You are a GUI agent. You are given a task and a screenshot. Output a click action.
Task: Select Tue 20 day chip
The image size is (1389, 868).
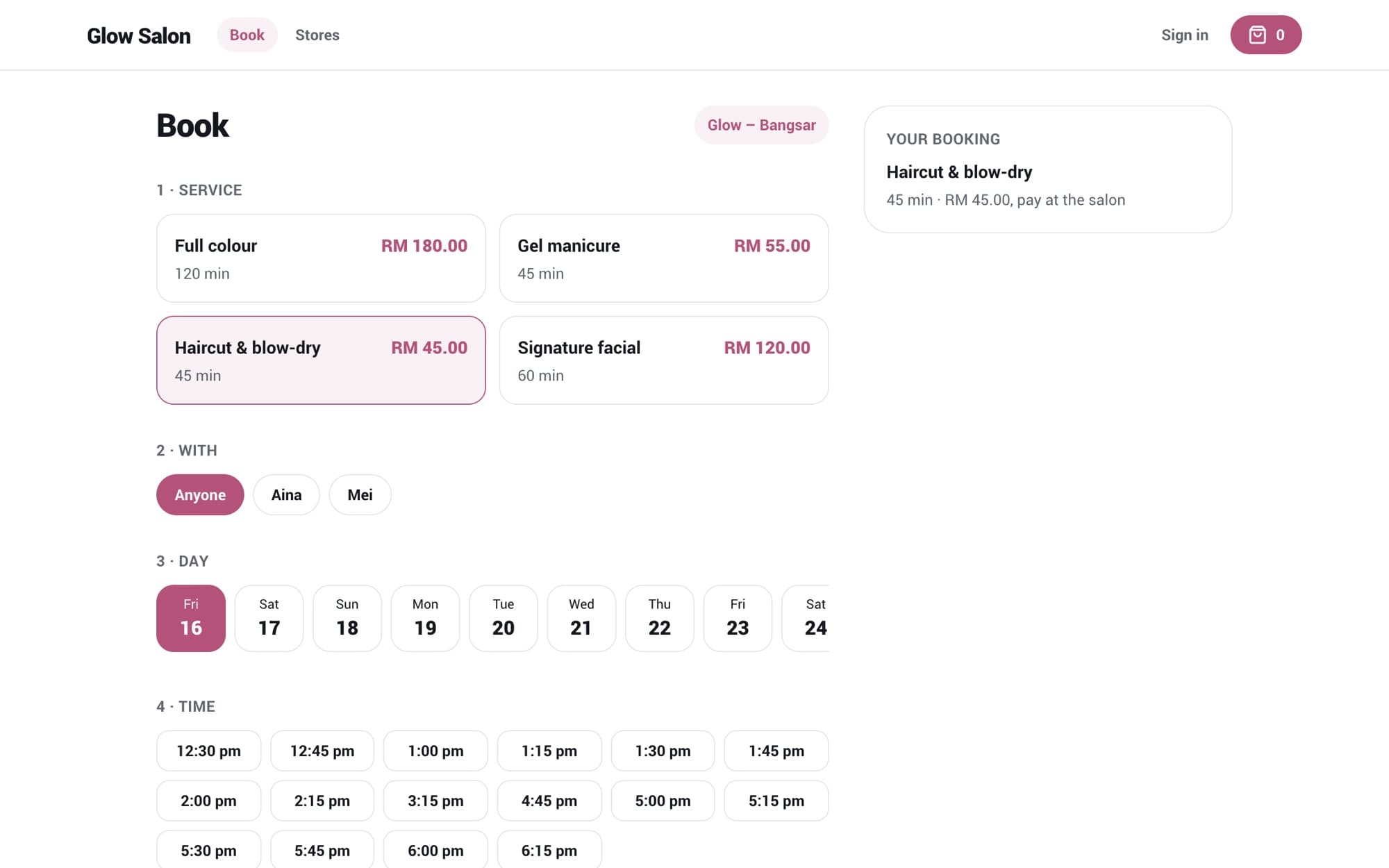[x=504, y=618]
